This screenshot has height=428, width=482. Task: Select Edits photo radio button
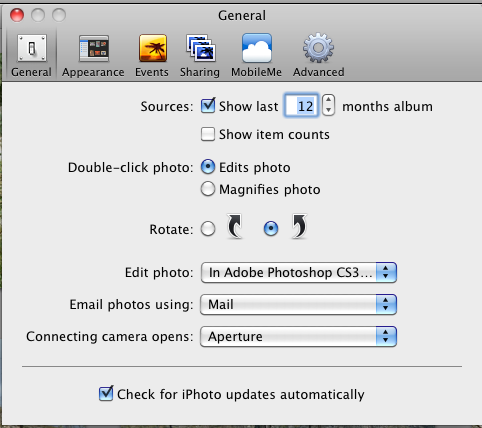tap(208, 167)
